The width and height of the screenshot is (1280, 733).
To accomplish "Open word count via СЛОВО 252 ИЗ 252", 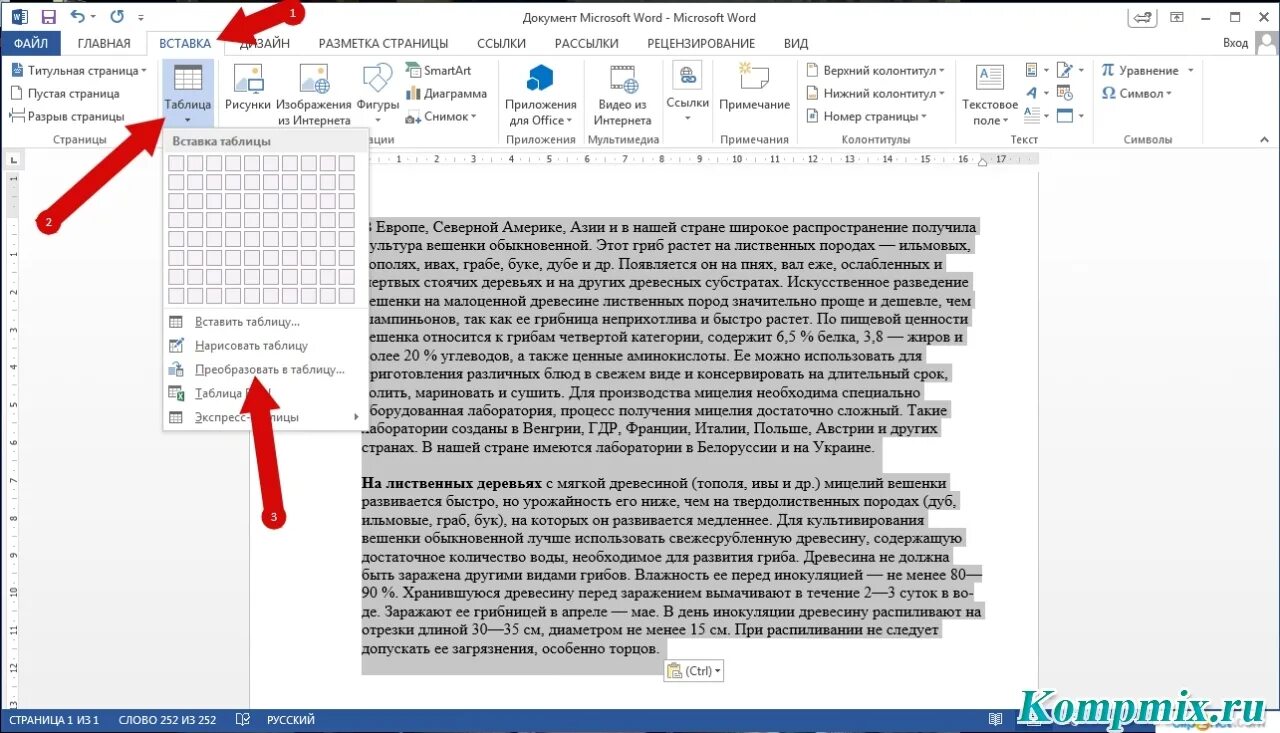I will tap(167, 720).
